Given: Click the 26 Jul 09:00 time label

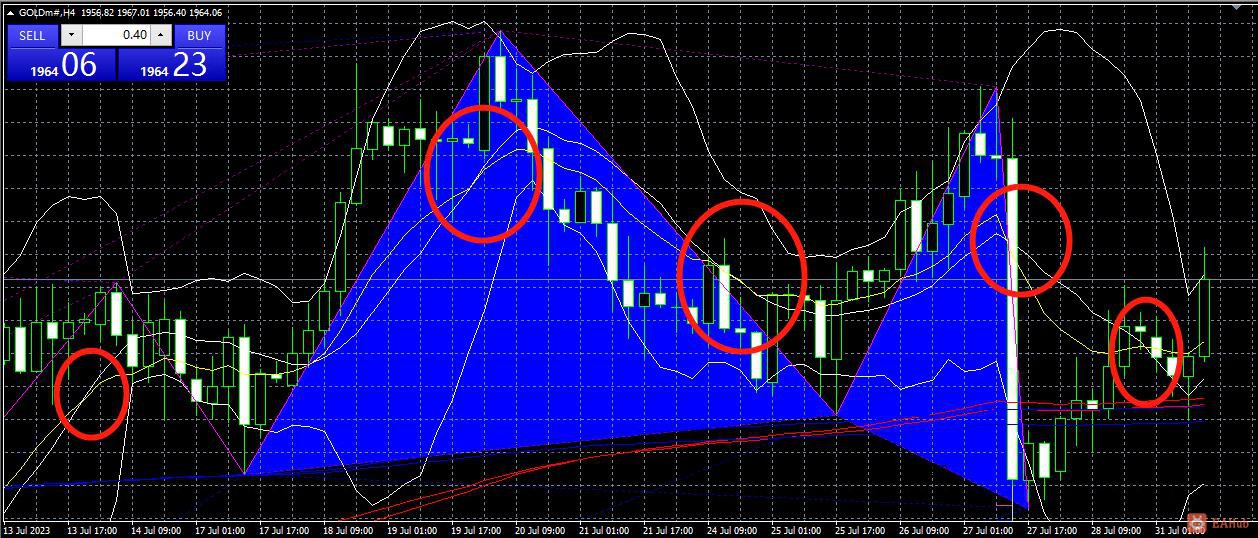Looking at the screenshot, I should pyautogui.click(x=924, y=531).
